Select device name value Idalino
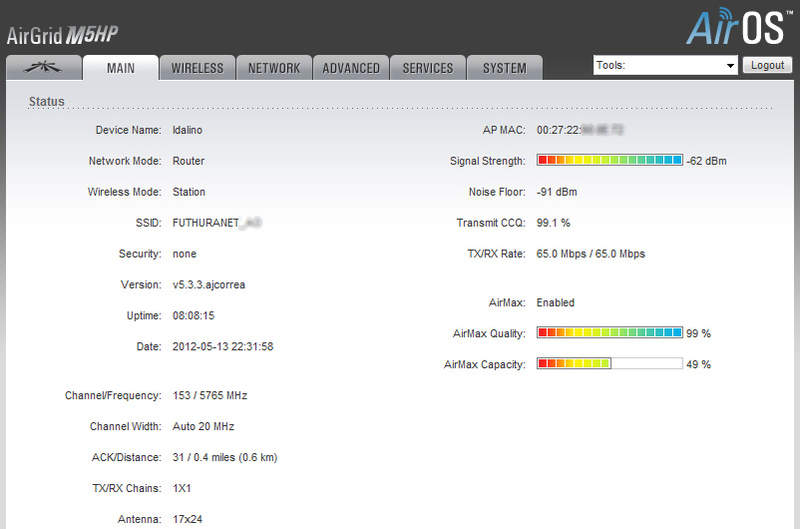This screenshot has width=800, height=529. point(187,130)
